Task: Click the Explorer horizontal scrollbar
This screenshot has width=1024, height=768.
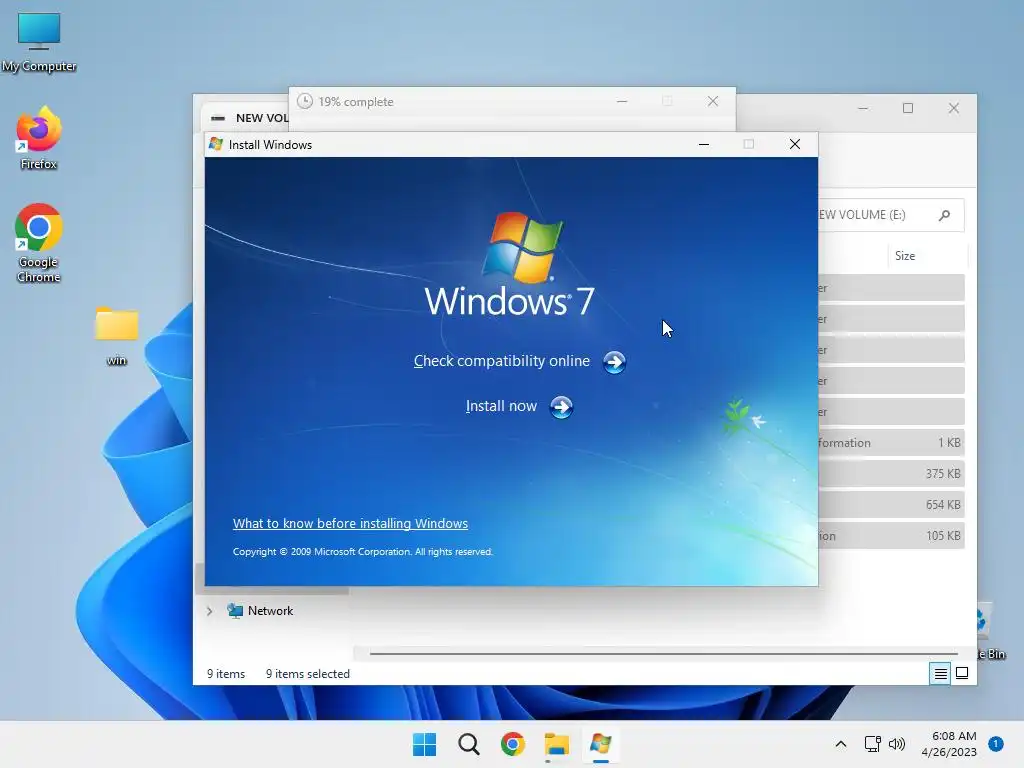Action: [x=664, y=653]
